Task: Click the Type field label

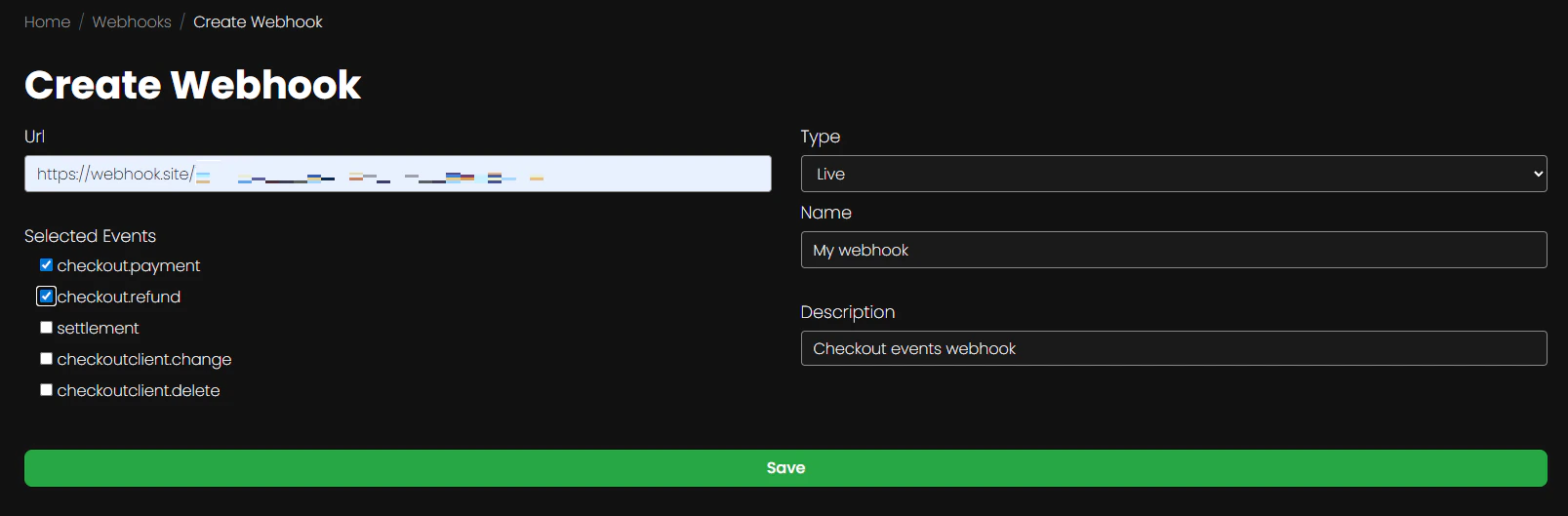Action: click(x=821, y=137)
